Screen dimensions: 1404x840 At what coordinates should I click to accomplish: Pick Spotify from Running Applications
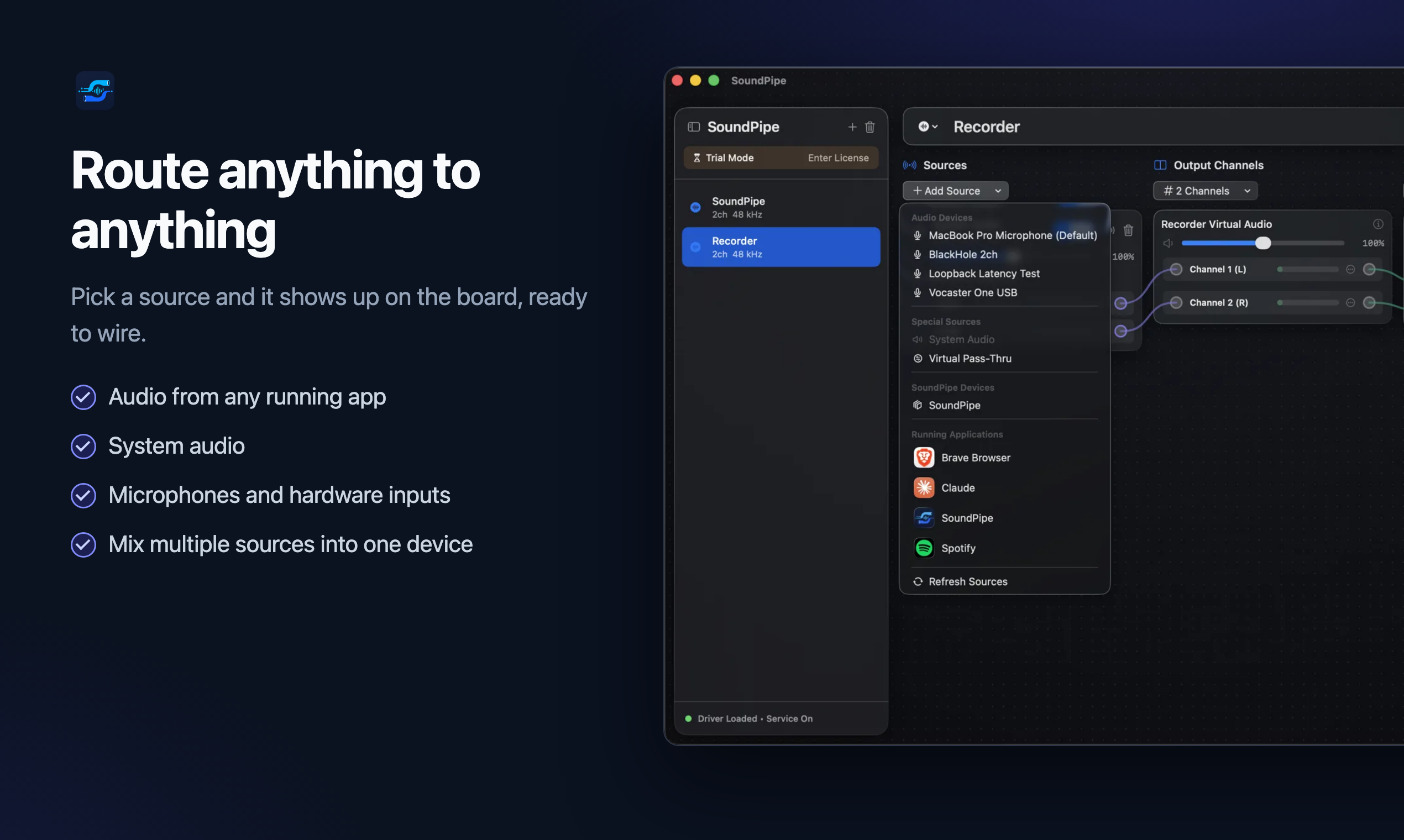click(x=1005, y=548)
